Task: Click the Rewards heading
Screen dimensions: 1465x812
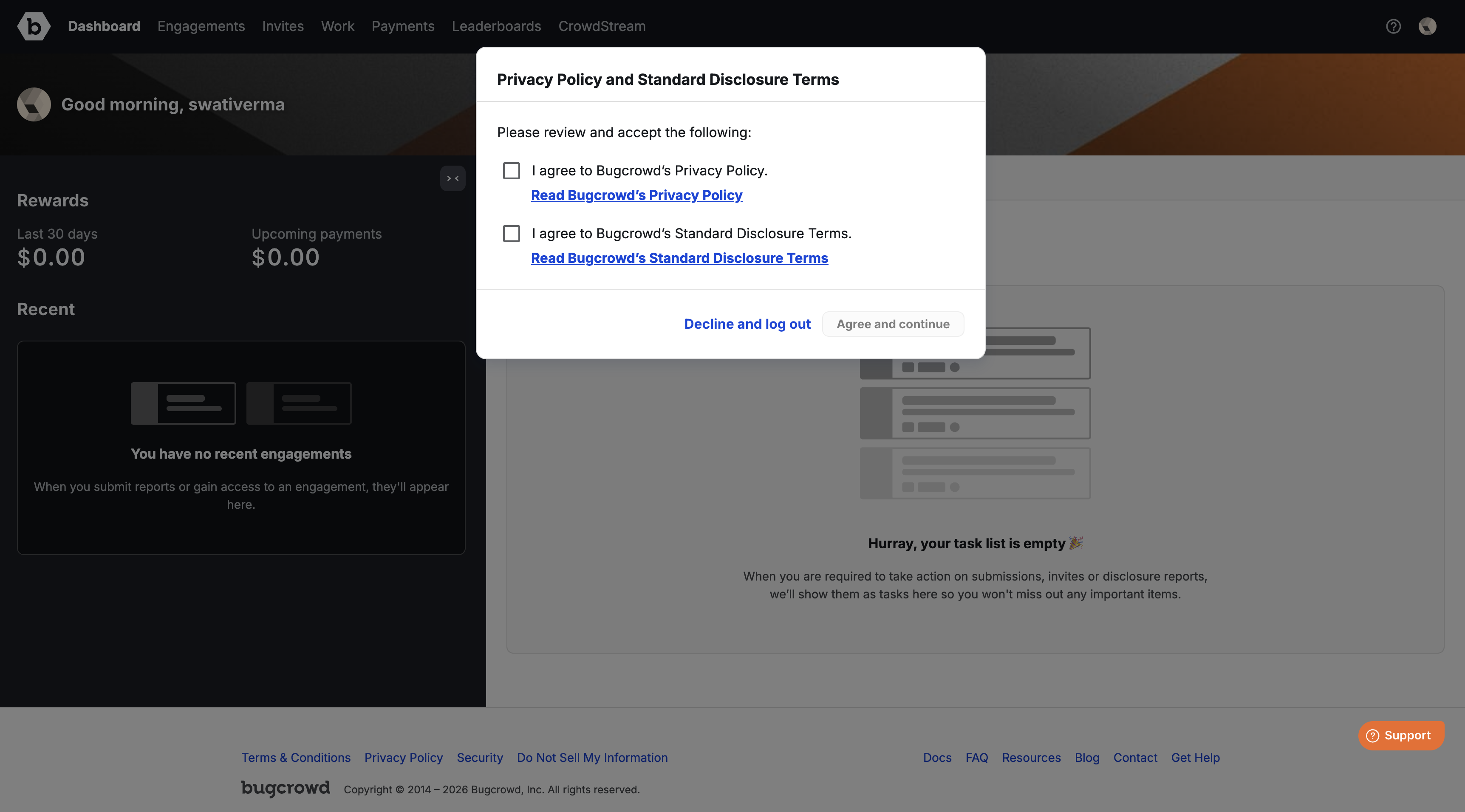Action: coord(53,200)
